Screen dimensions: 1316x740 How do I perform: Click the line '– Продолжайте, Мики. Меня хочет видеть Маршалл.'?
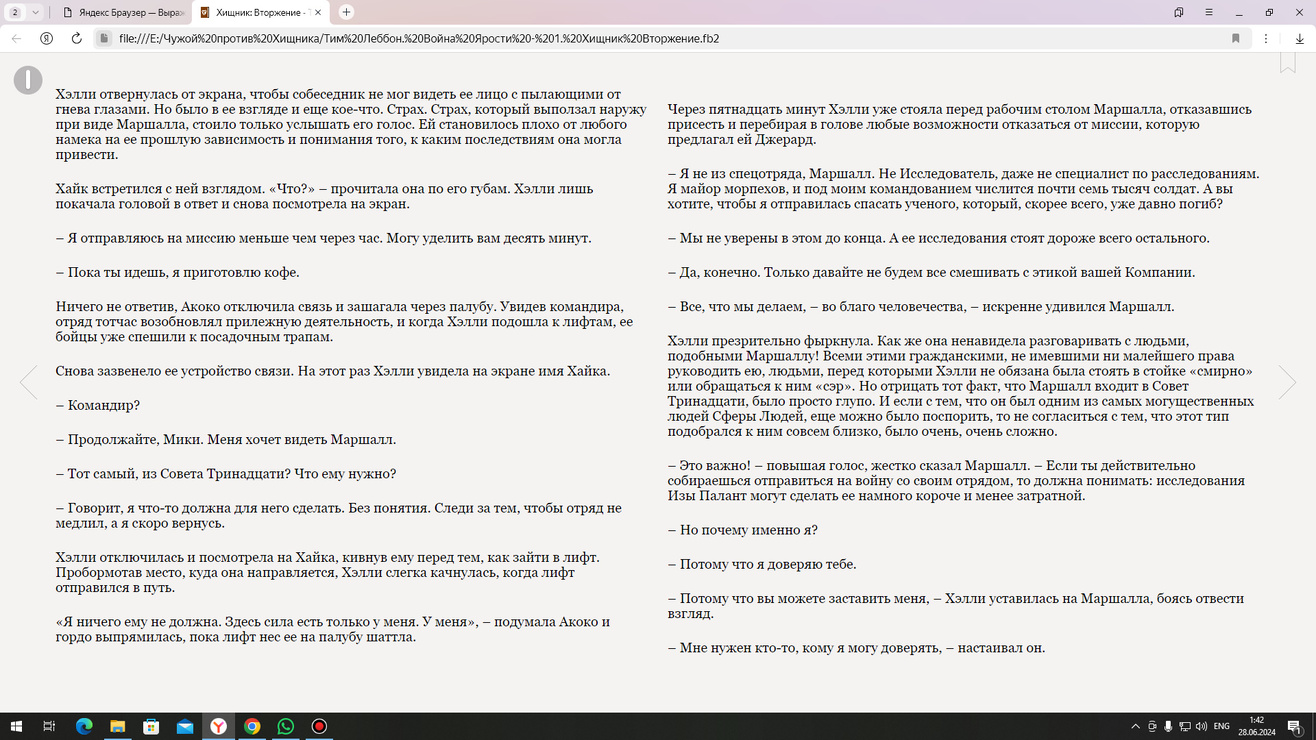coord(226,440)
